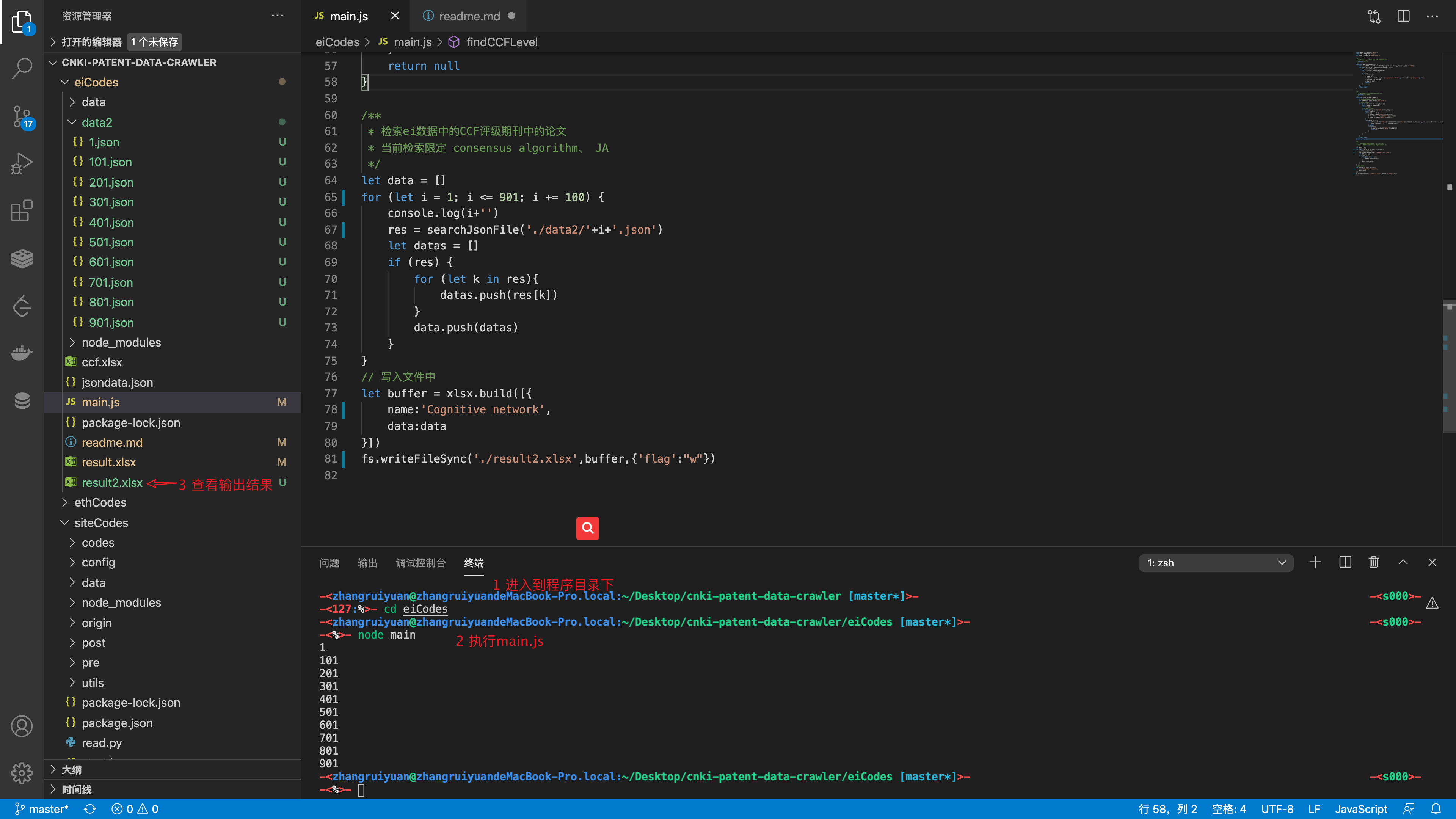
Task: Kill terminal with the trash icon
Action: [1373, 562]
